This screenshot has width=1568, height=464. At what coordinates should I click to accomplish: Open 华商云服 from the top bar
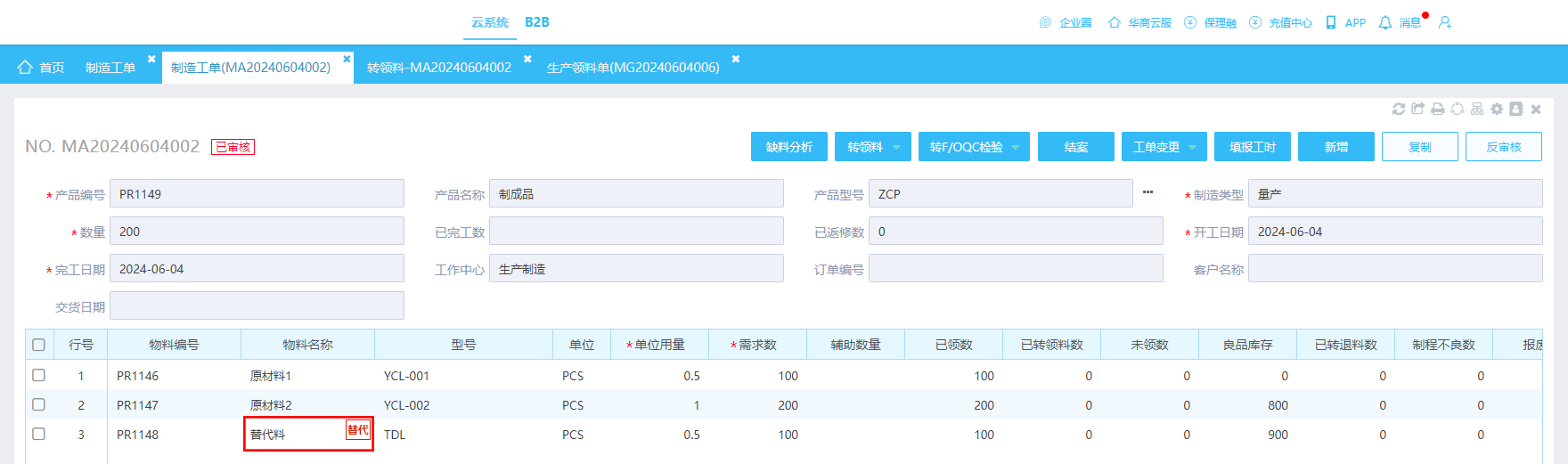coord(1139,22)
